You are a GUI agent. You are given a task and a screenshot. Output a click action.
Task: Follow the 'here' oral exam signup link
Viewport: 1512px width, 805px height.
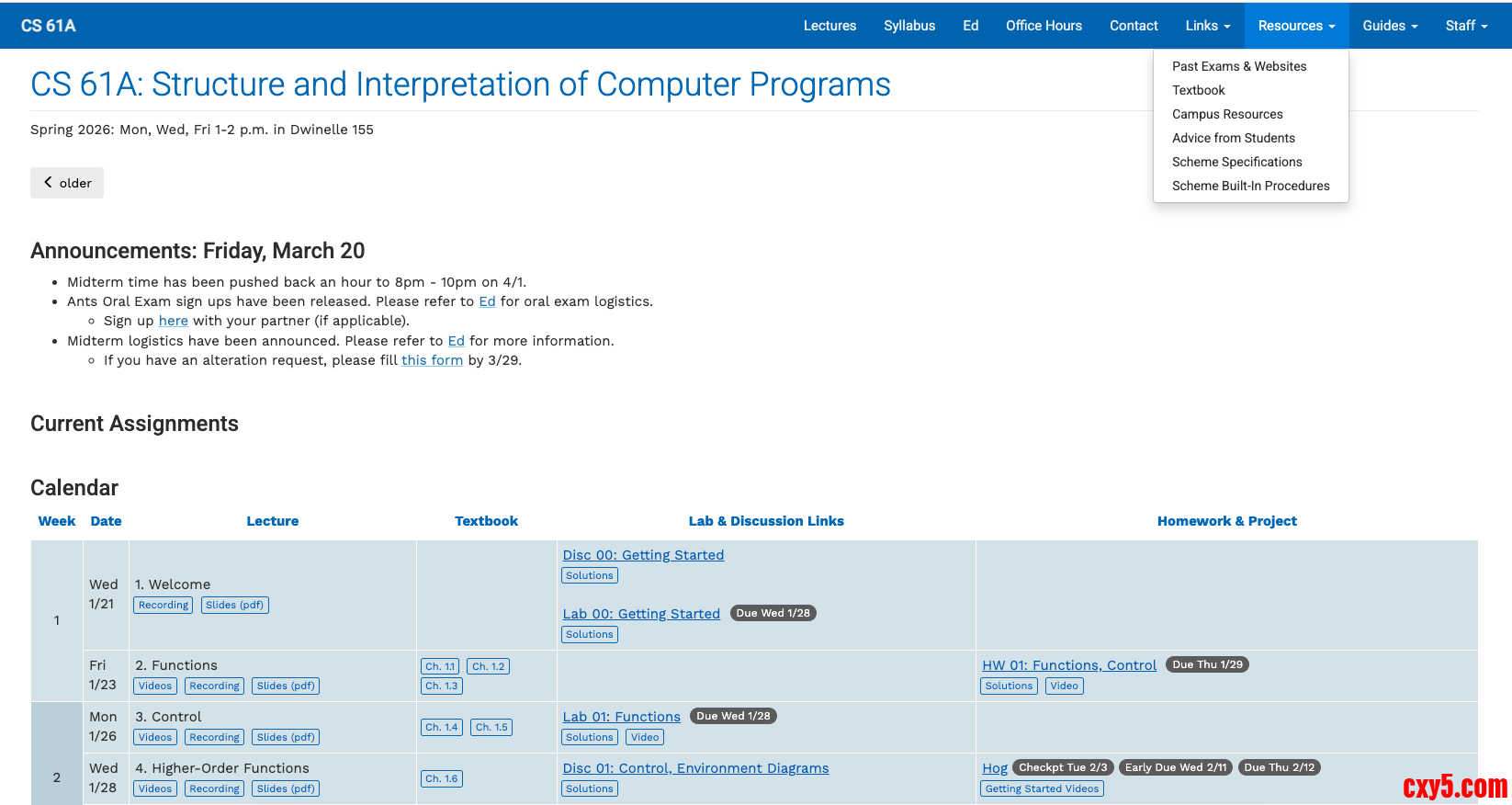click(173, 321)
